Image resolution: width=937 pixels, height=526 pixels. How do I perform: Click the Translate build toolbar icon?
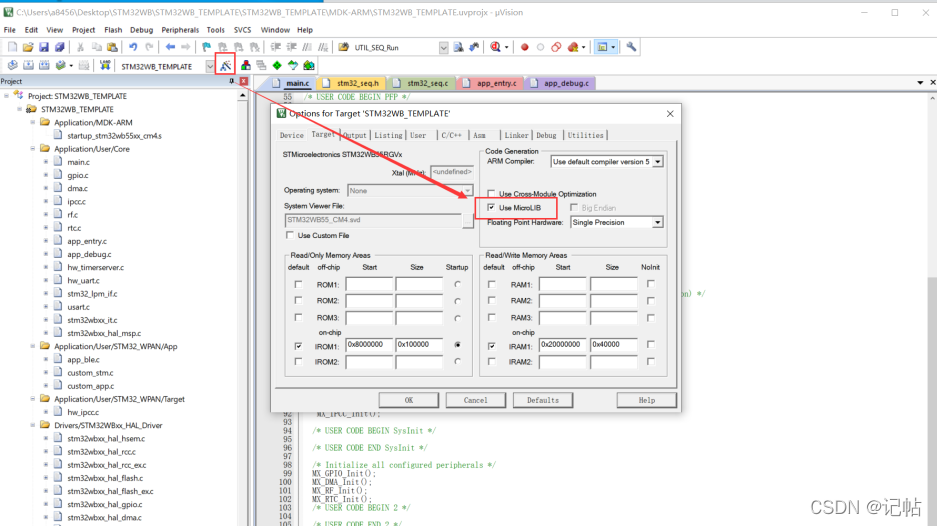point(13,66)
